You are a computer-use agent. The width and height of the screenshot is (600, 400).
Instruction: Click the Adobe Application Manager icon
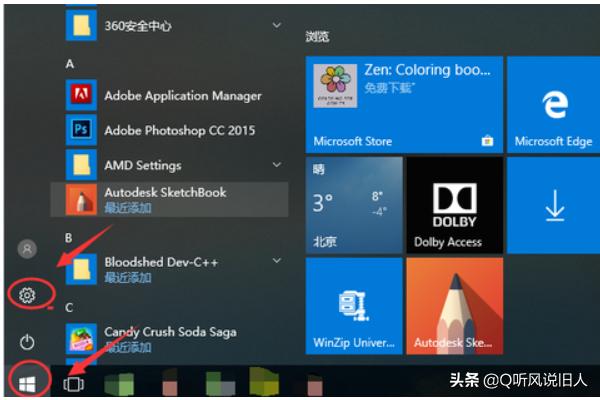click(x=81, y=95)
